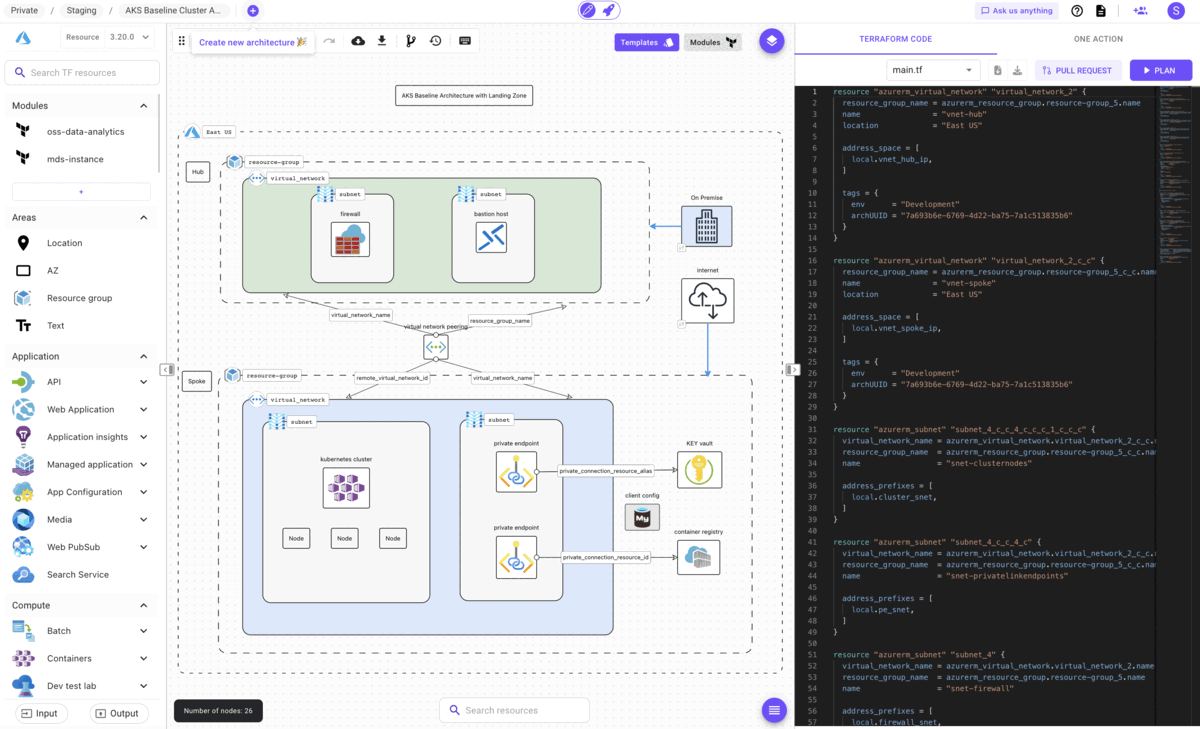Run the PLAN button
The height and width of the screenshot is (729, 1200).
pos(1161,70)
